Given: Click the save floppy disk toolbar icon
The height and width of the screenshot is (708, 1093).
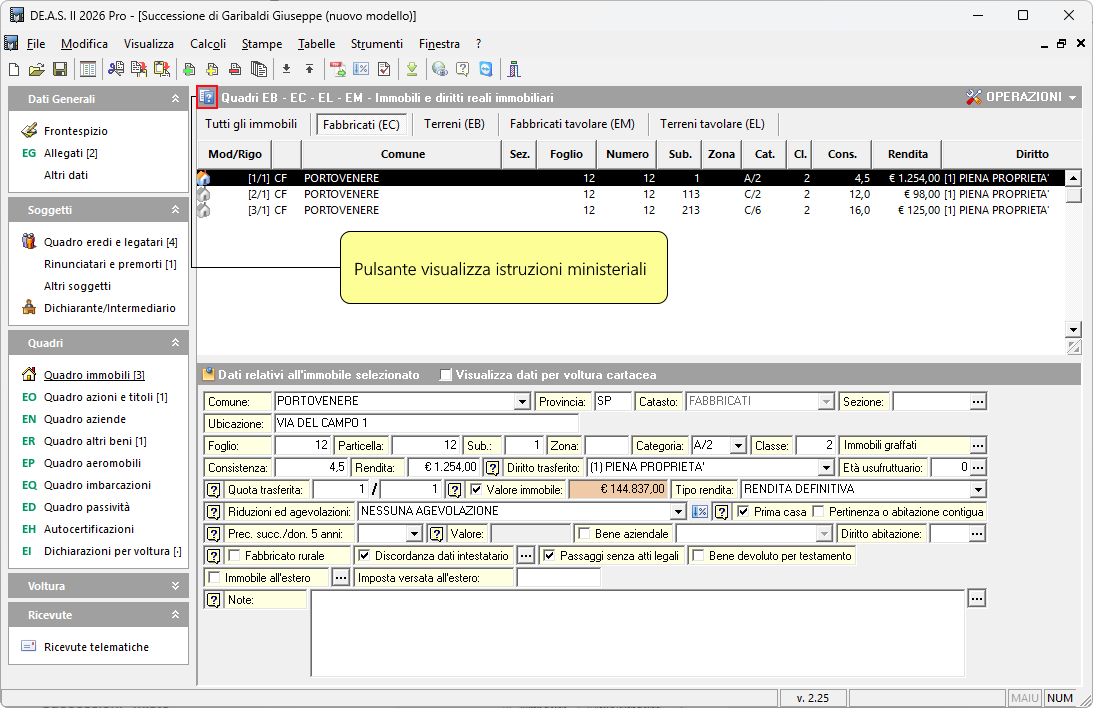Looking at the screenshot, I should click(x=60, y=69).
